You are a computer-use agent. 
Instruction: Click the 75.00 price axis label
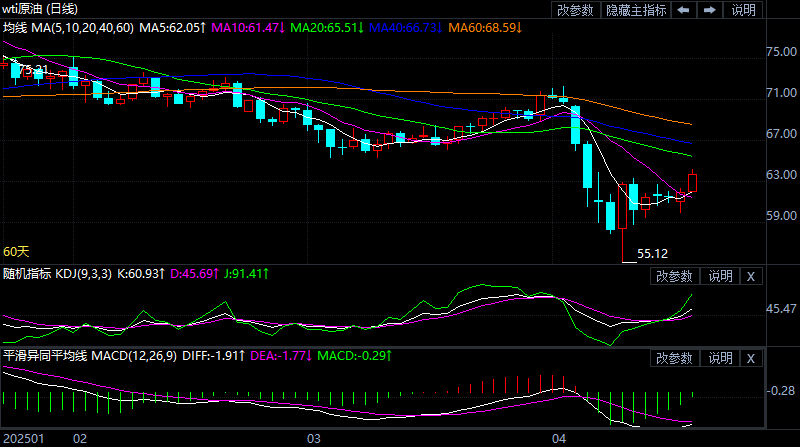pyautogui.click(x=782, y=52)
